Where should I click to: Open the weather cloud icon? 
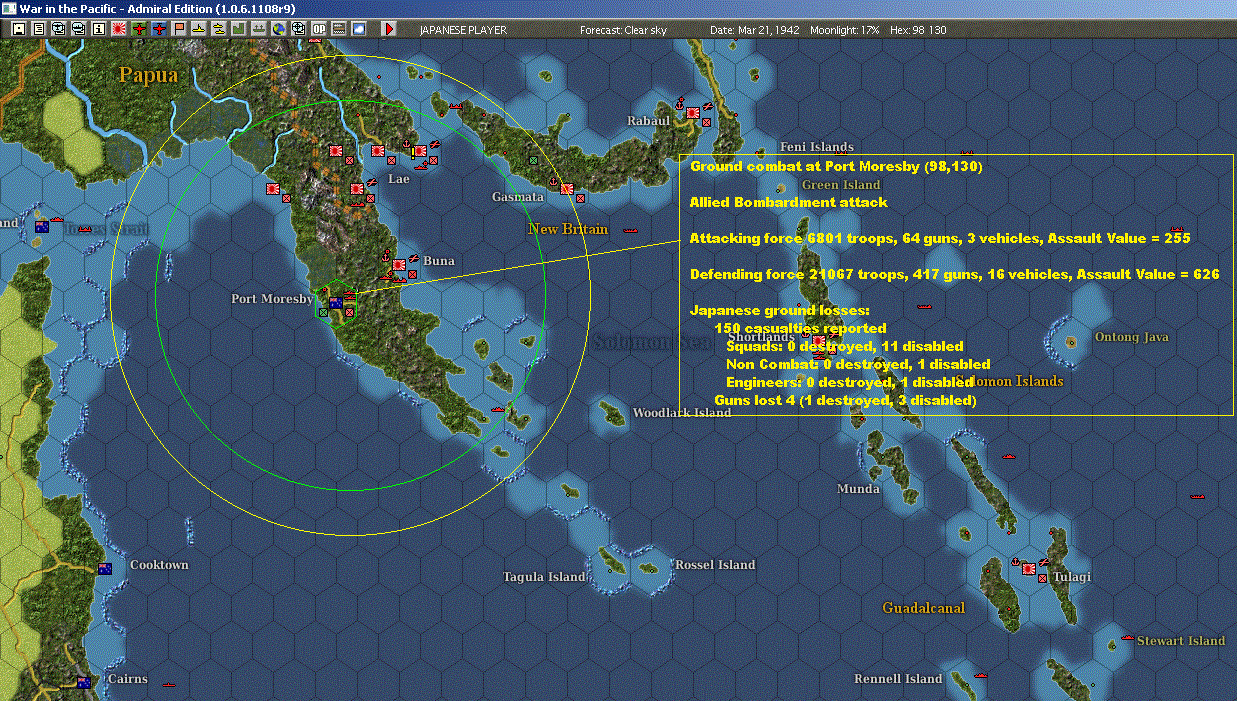pyautogui.click(x=359, y=29)
